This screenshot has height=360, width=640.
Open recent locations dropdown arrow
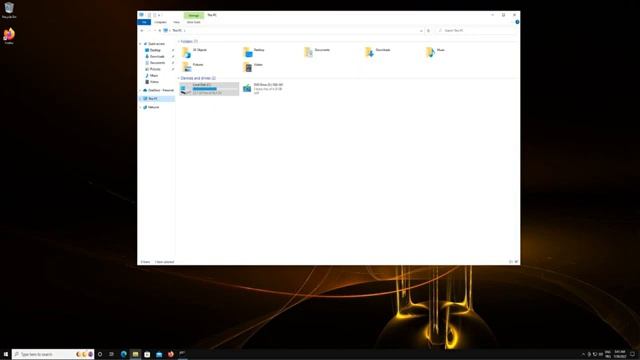click(155, 31)
